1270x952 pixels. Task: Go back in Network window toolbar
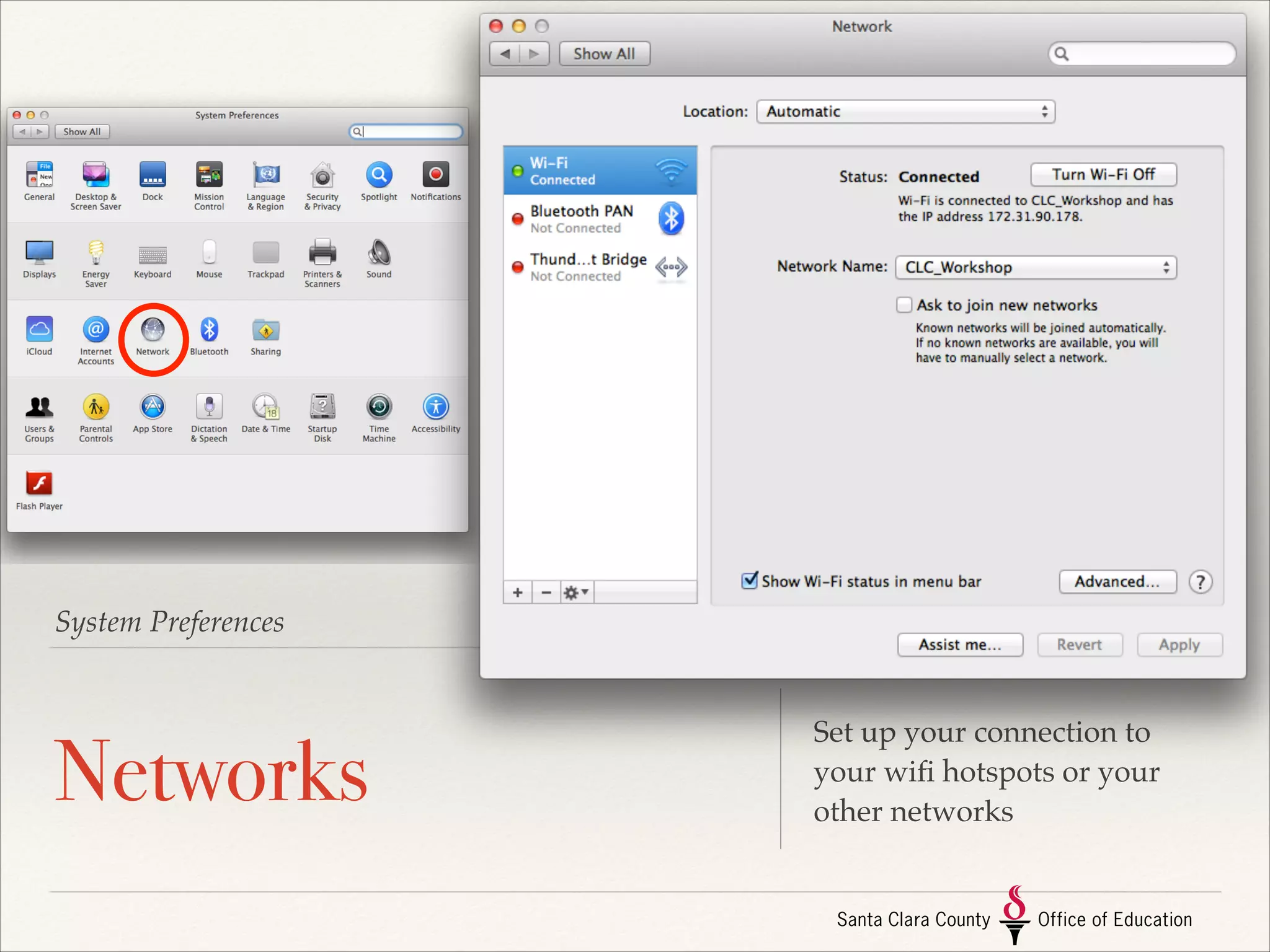click(505, 54)
